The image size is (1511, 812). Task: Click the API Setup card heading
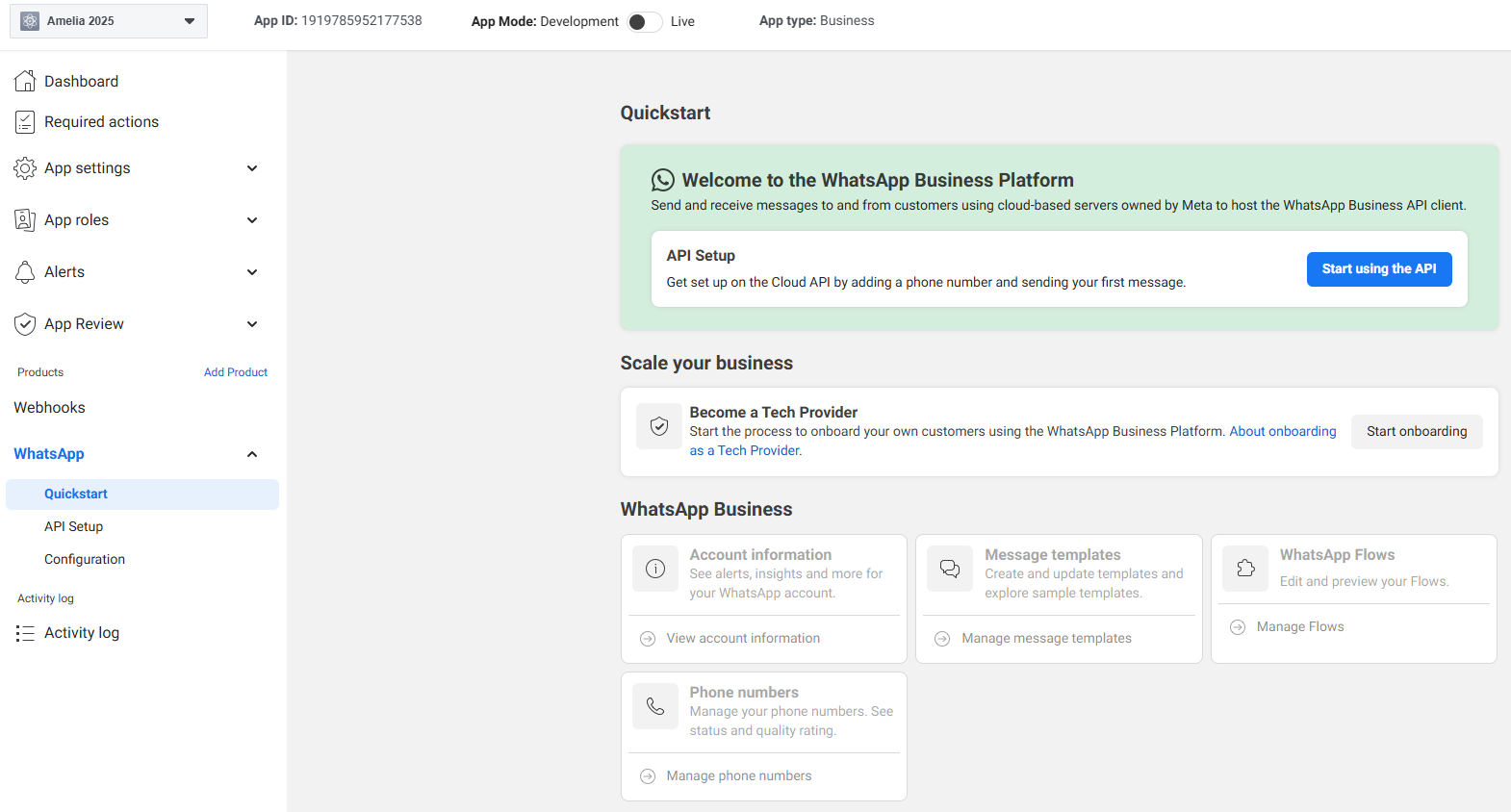coord(701,256)
